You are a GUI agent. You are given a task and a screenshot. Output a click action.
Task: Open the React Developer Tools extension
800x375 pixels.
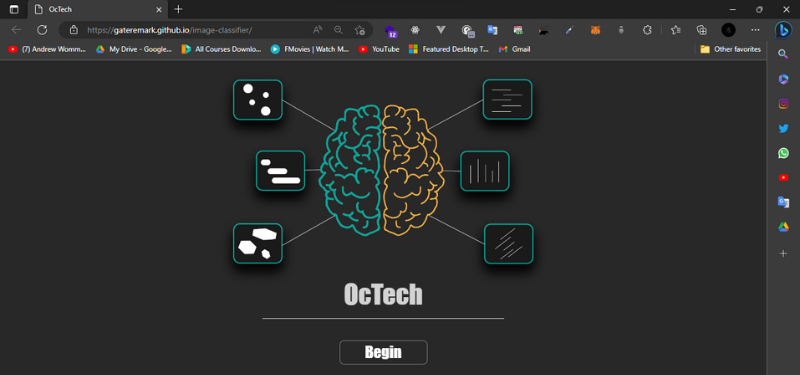(x=415, y=30)
